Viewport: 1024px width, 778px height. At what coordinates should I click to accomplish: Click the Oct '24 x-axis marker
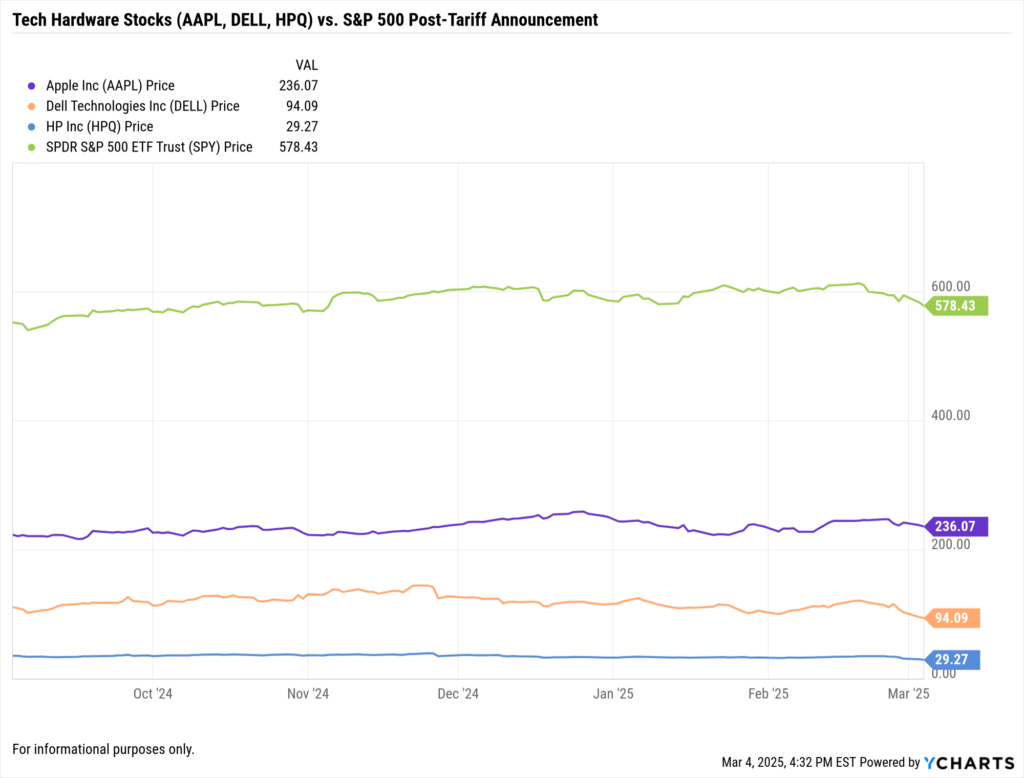pos(154,693)
